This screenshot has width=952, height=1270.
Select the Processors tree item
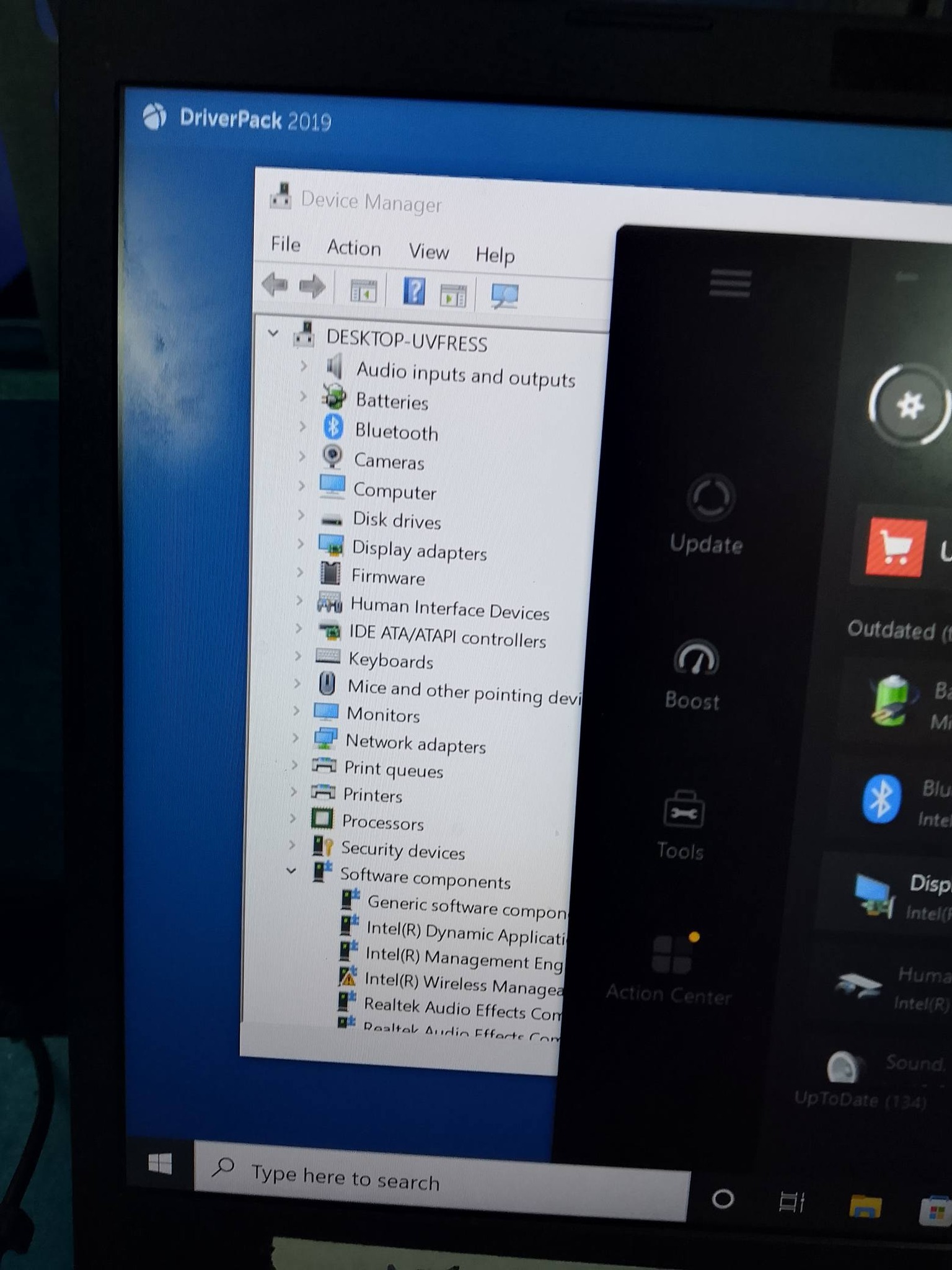pyautogui.click(x=382, y=822)
